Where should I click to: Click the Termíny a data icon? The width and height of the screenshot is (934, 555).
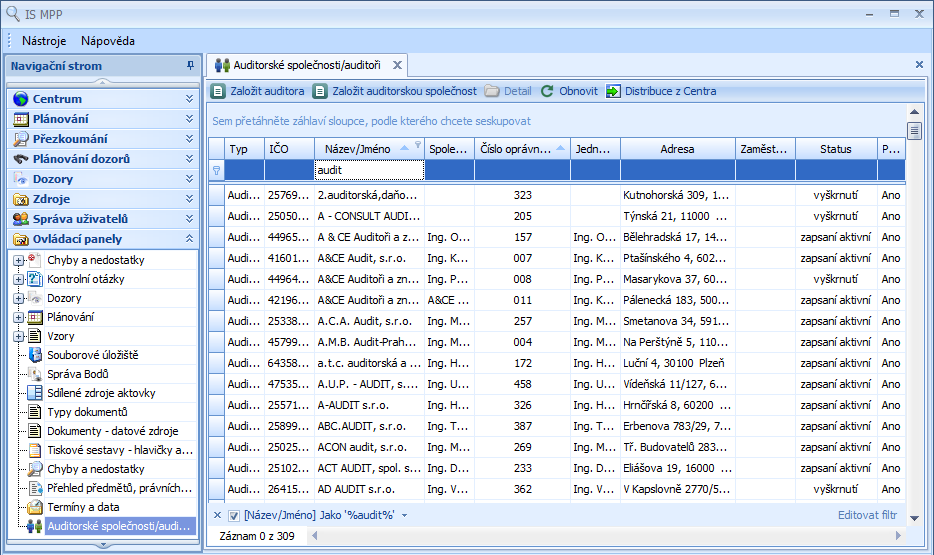click(x=35, y=507)
